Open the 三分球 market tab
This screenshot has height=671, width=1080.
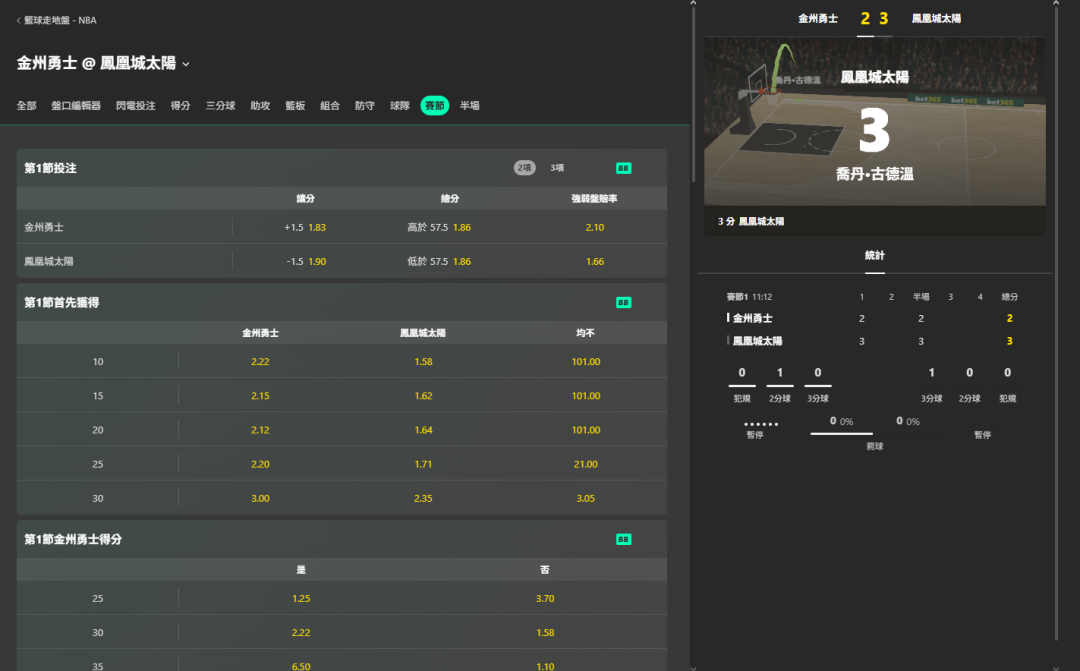(220, 106)
